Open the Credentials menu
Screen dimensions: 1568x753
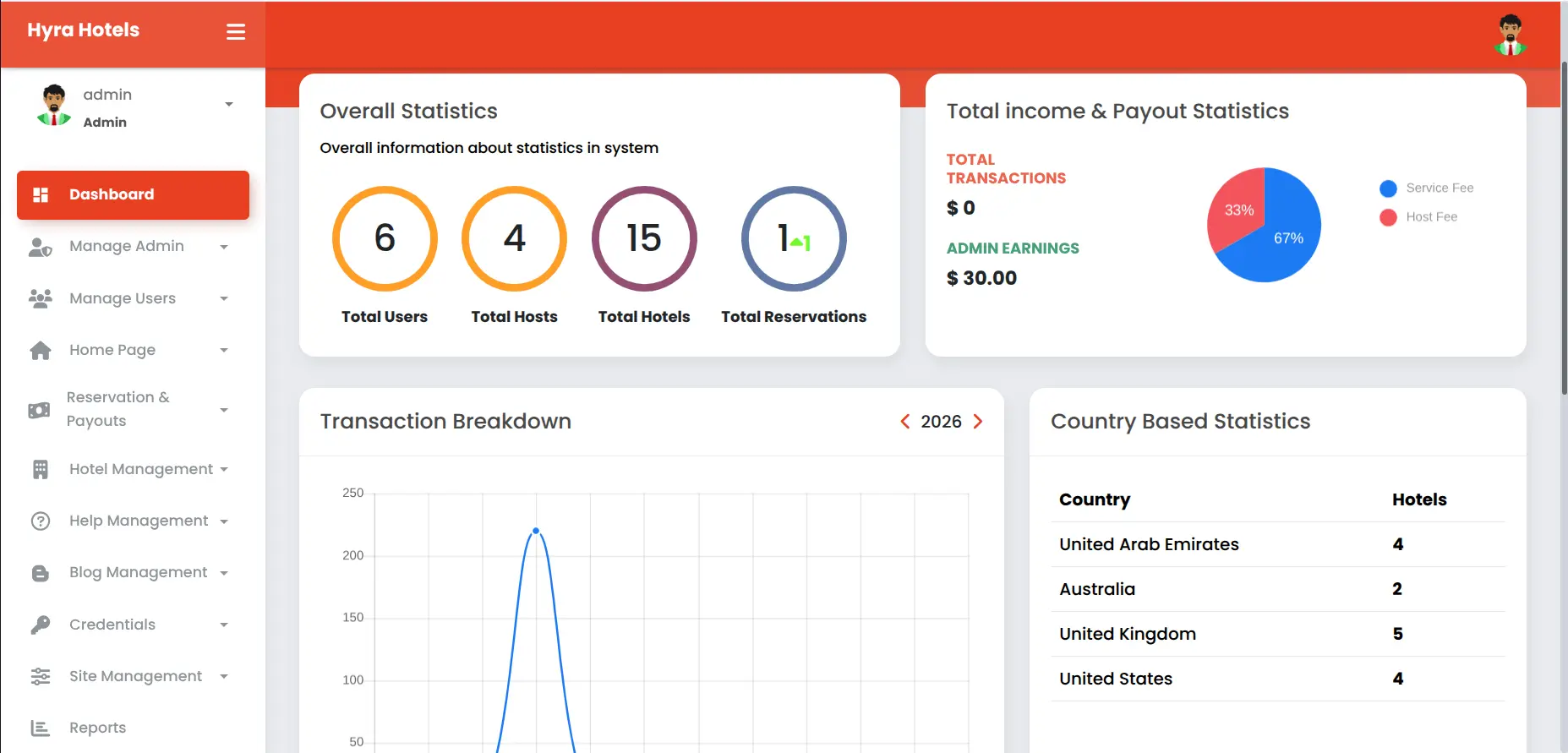point(133,625)
